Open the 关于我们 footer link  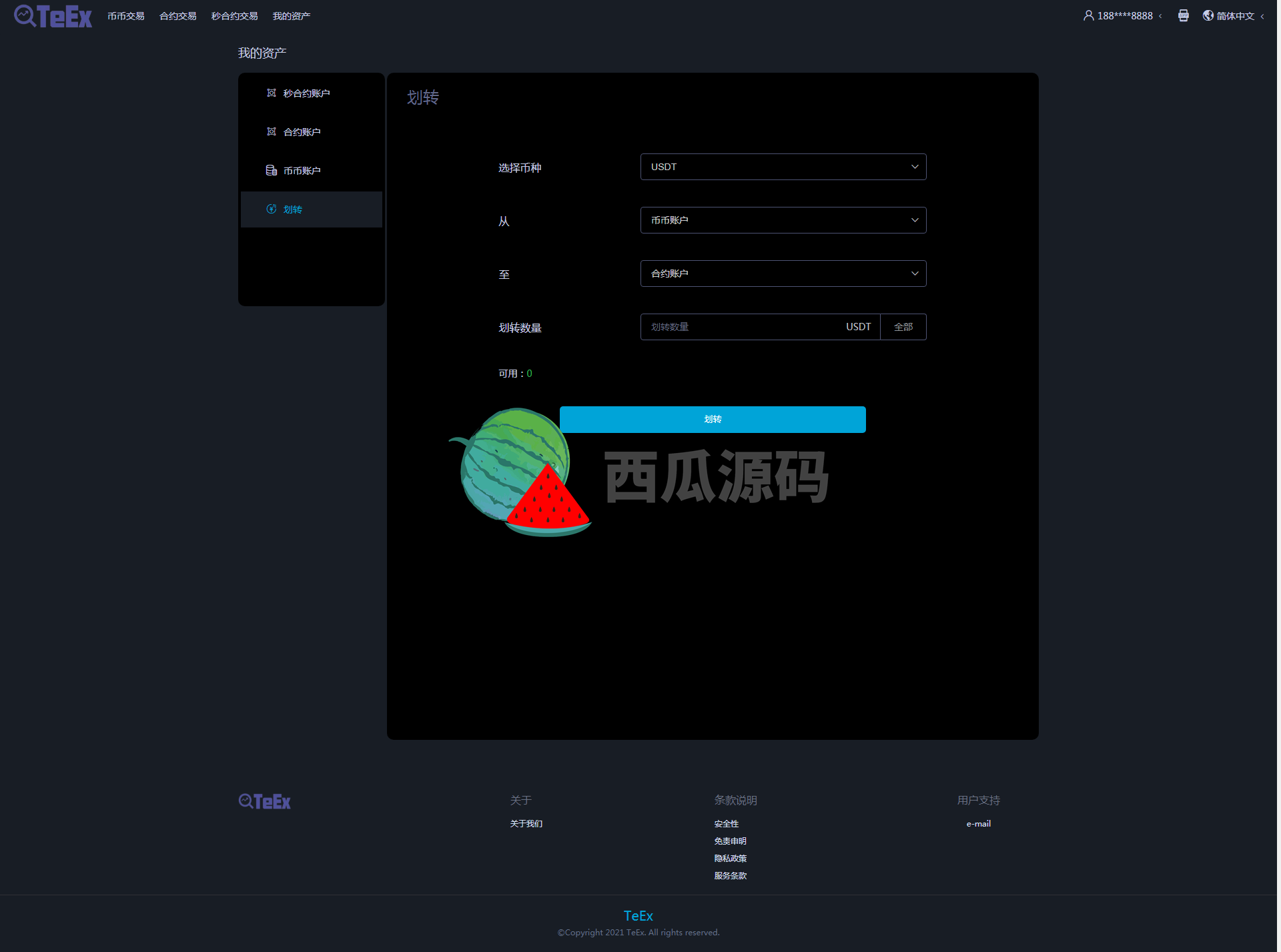(526, 824)
